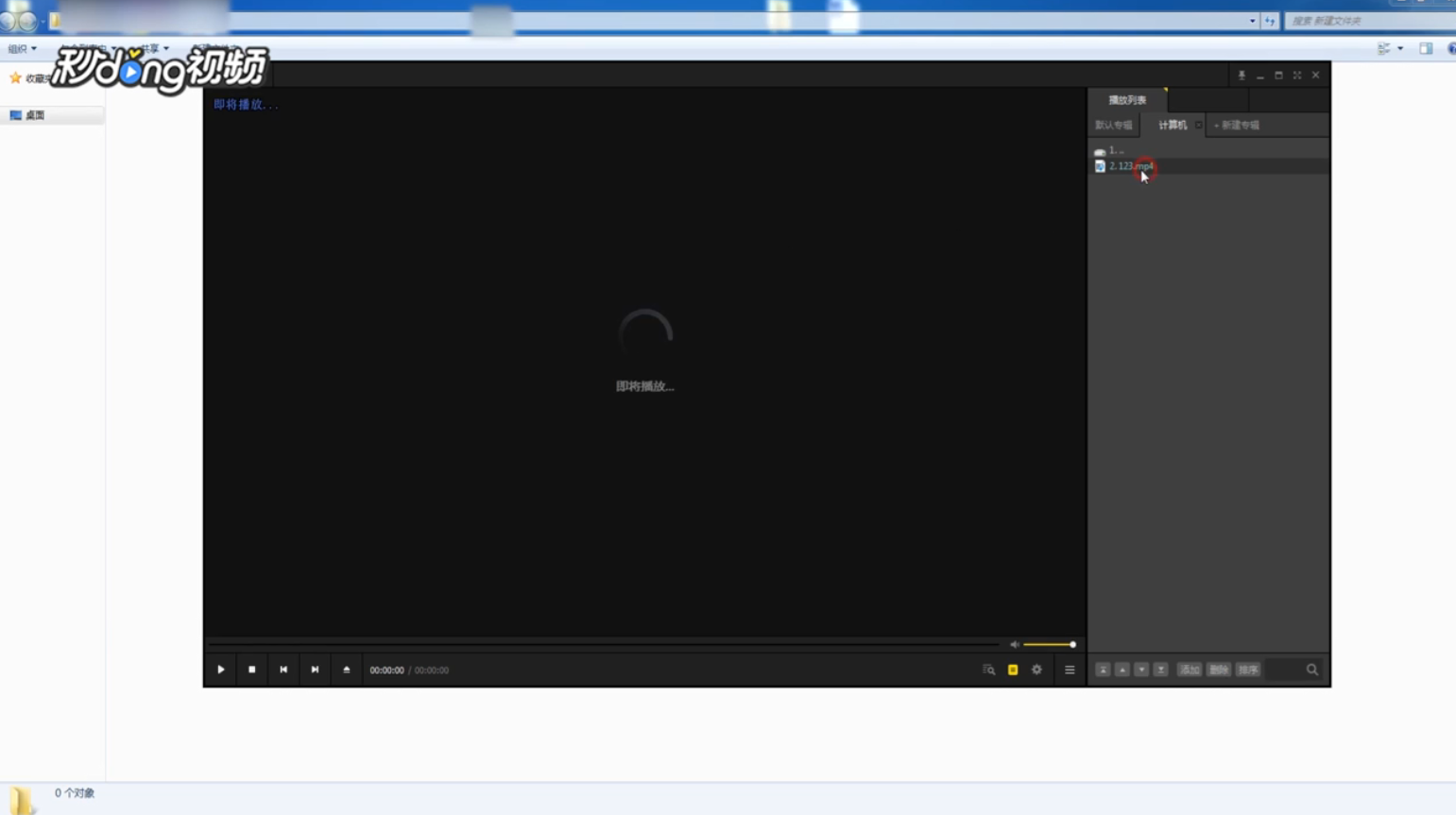This screenshot has height=815, width=1456.
Task: Open the view options dropdown arrow in Explorer
Action: pyautogui.click(x=1400, y=48)
